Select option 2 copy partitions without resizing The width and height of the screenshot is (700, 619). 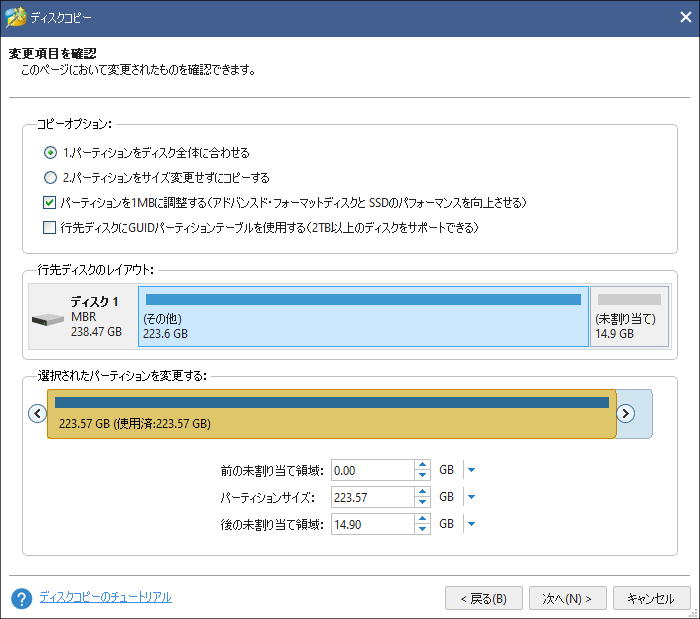[x=50, y=178]
